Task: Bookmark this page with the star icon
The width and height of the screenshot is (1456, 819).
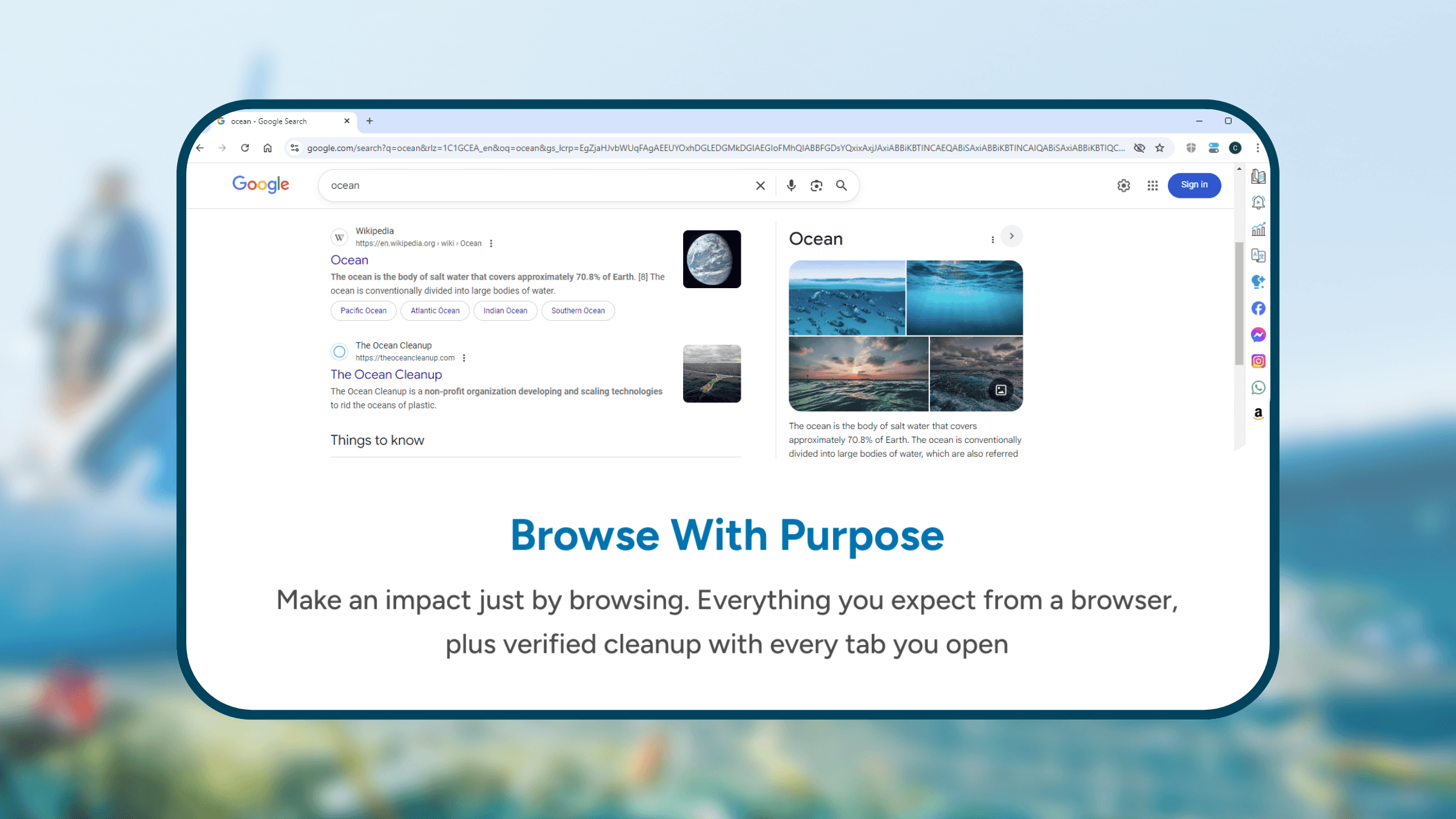Action: pyautogui.click(x=1160, y=148)
